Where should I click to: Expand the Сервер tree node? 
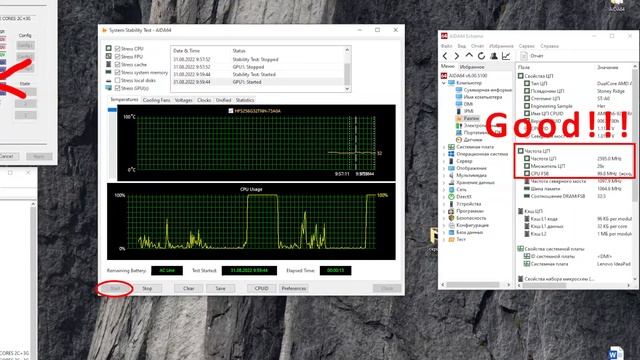pos(444,161)
